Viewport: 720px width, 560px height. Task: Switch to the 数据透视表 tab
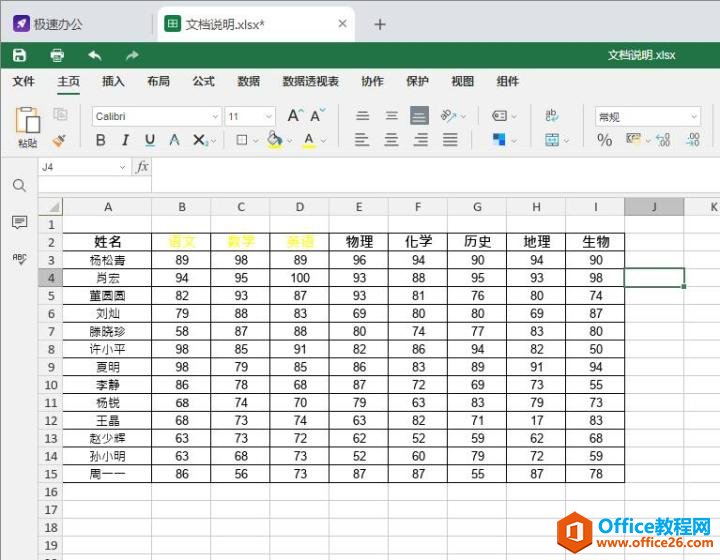pyautogui.click(x=310, y=81)
